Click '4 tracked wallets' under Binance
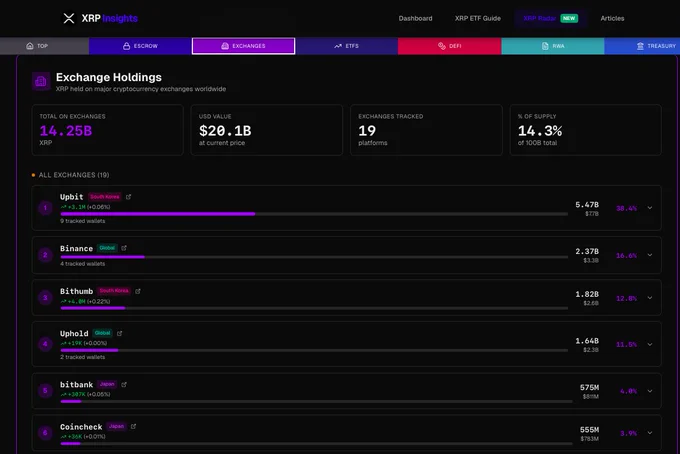 82,264
